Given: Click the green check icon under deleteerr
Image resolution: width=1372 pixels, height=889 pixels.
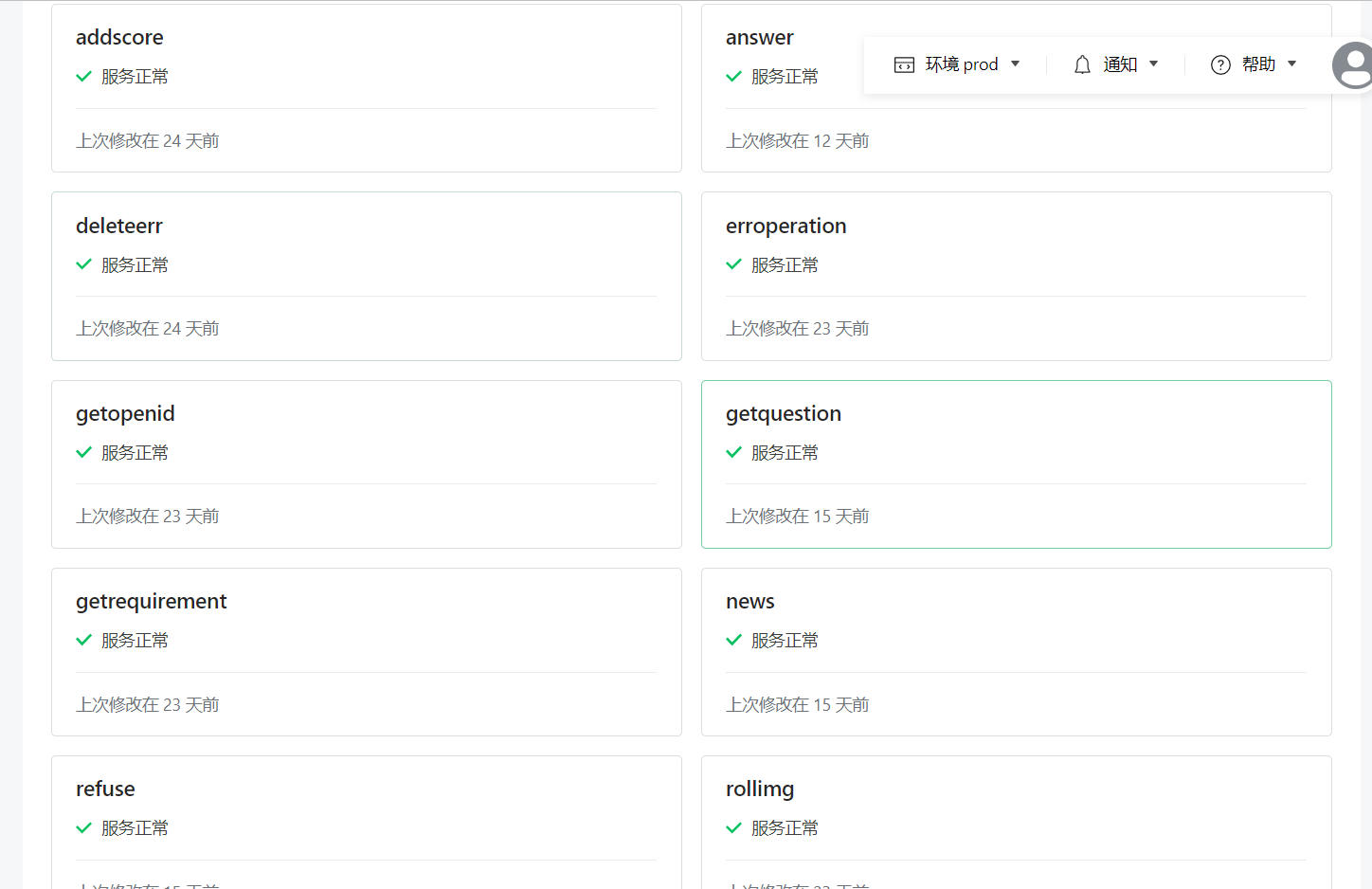Looking at the screenshot, I should point(83,264).
